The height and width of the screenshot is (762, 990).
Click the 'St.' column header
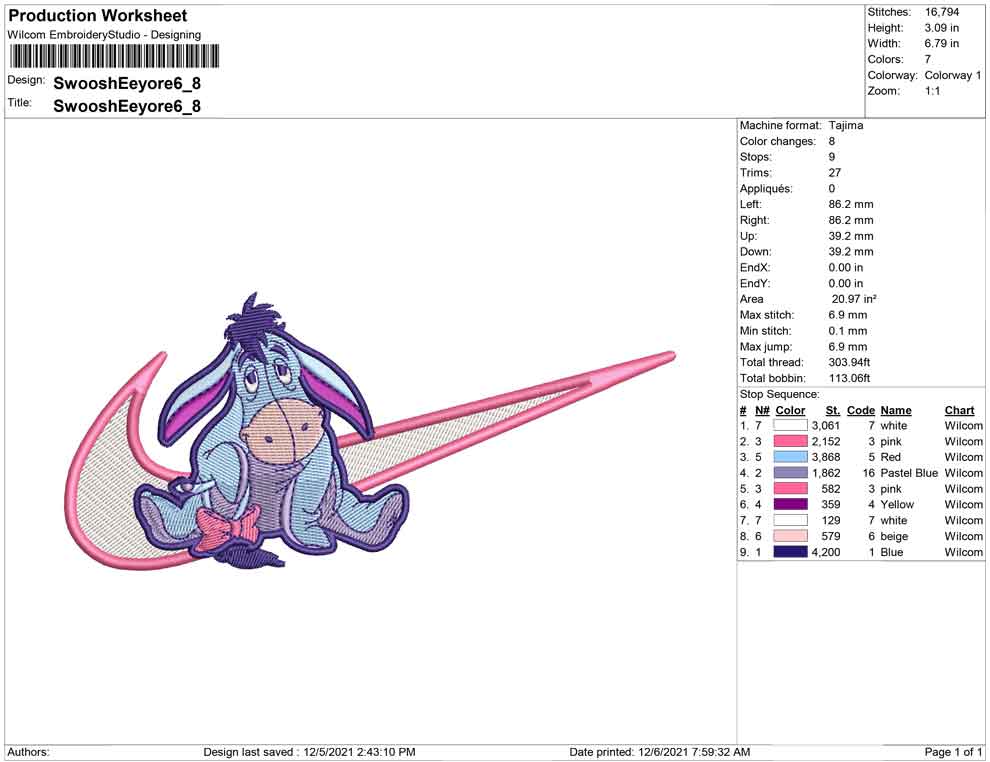[x=833, y=410]
